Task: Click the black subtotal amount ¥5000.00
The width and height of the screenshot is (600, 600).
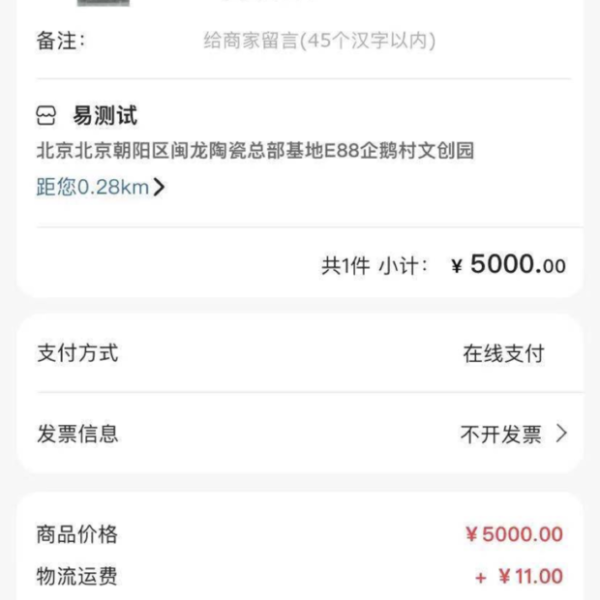Action: (509, 265)
